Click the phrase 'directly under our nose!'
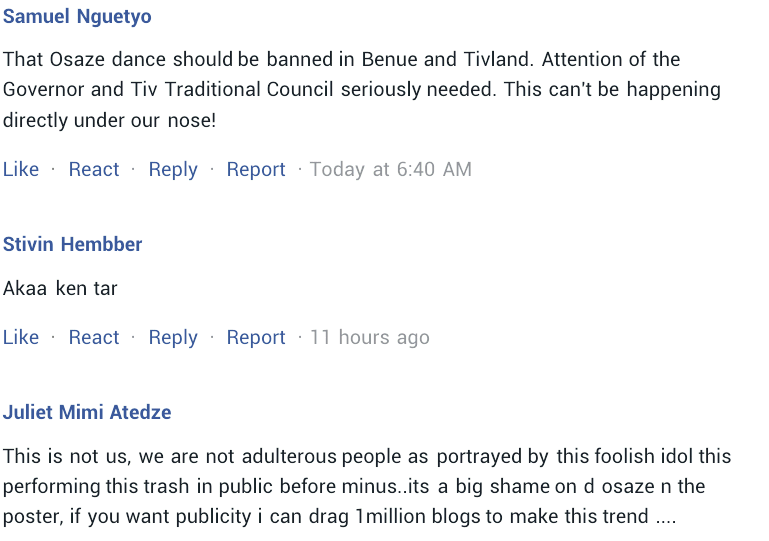This screenshot has height=541, width=769. click(109, 120)
